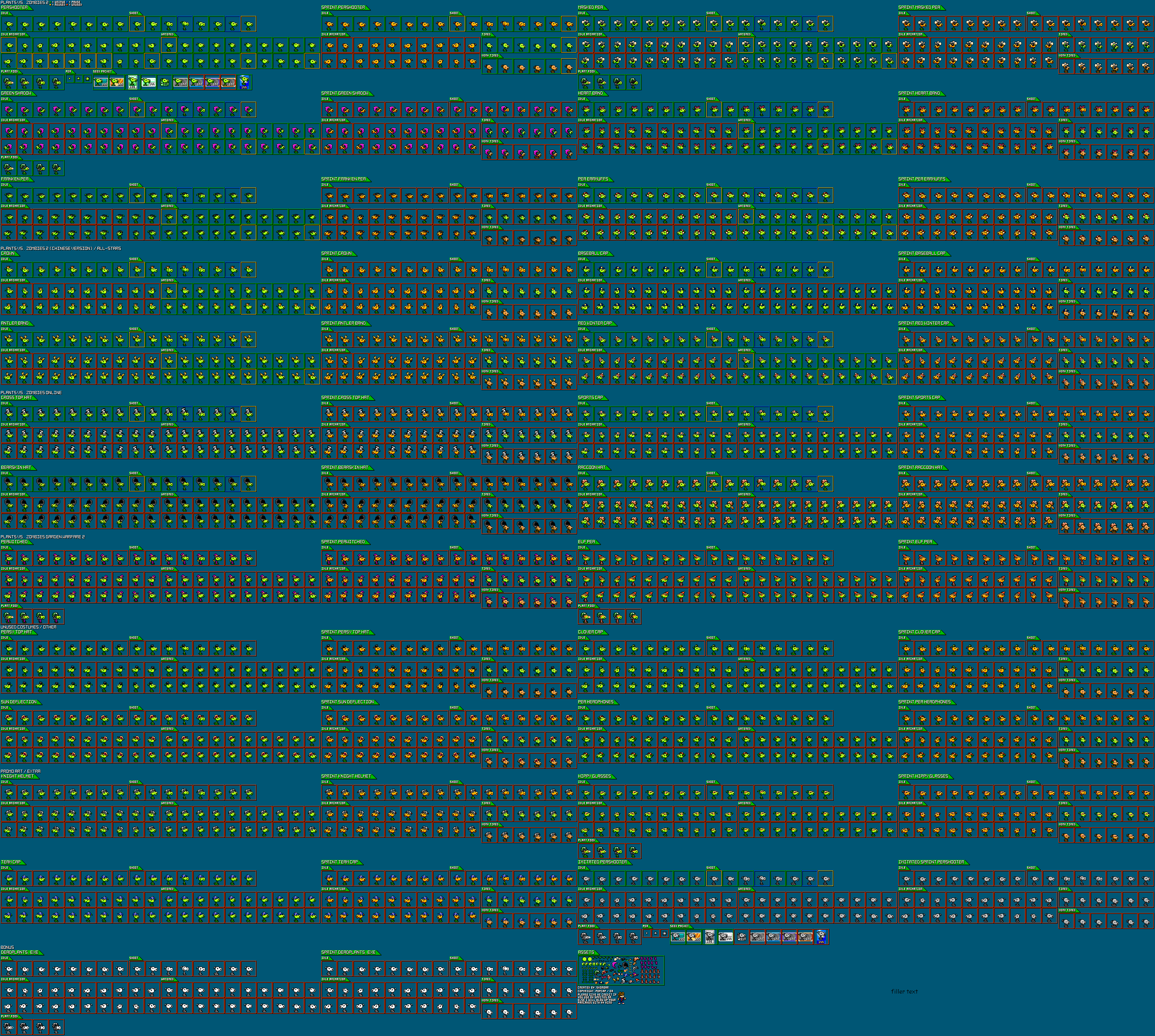The width and height of the screenshot is (1155, 1036).
Task: Click first Deadplants.exe Plant Food sprite
Action: [x=8, y=1028]
